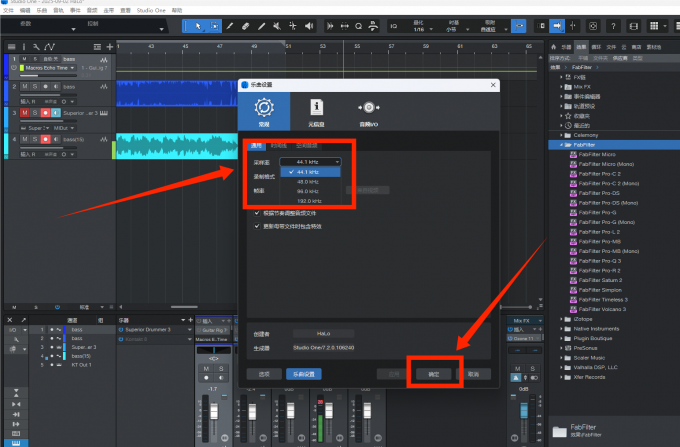The width and height of the screenshot is (680, 447).
Task: Collapse the FabFilter folder in browser
Action: pos(553,144)
